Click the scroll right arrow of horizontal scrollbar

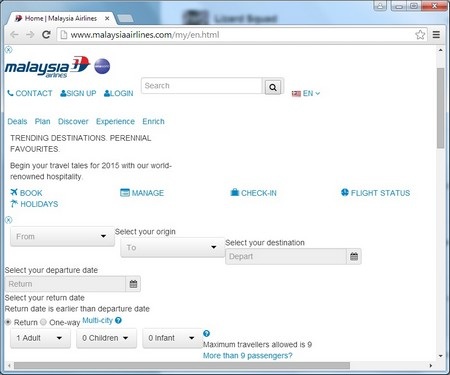(431, 366)
